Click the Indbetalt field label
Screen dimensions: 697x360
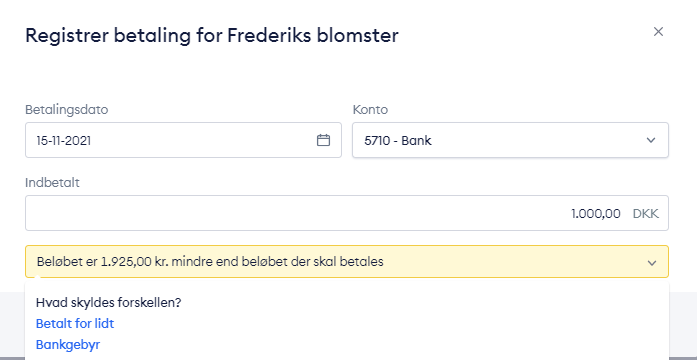tap(52, 183)
